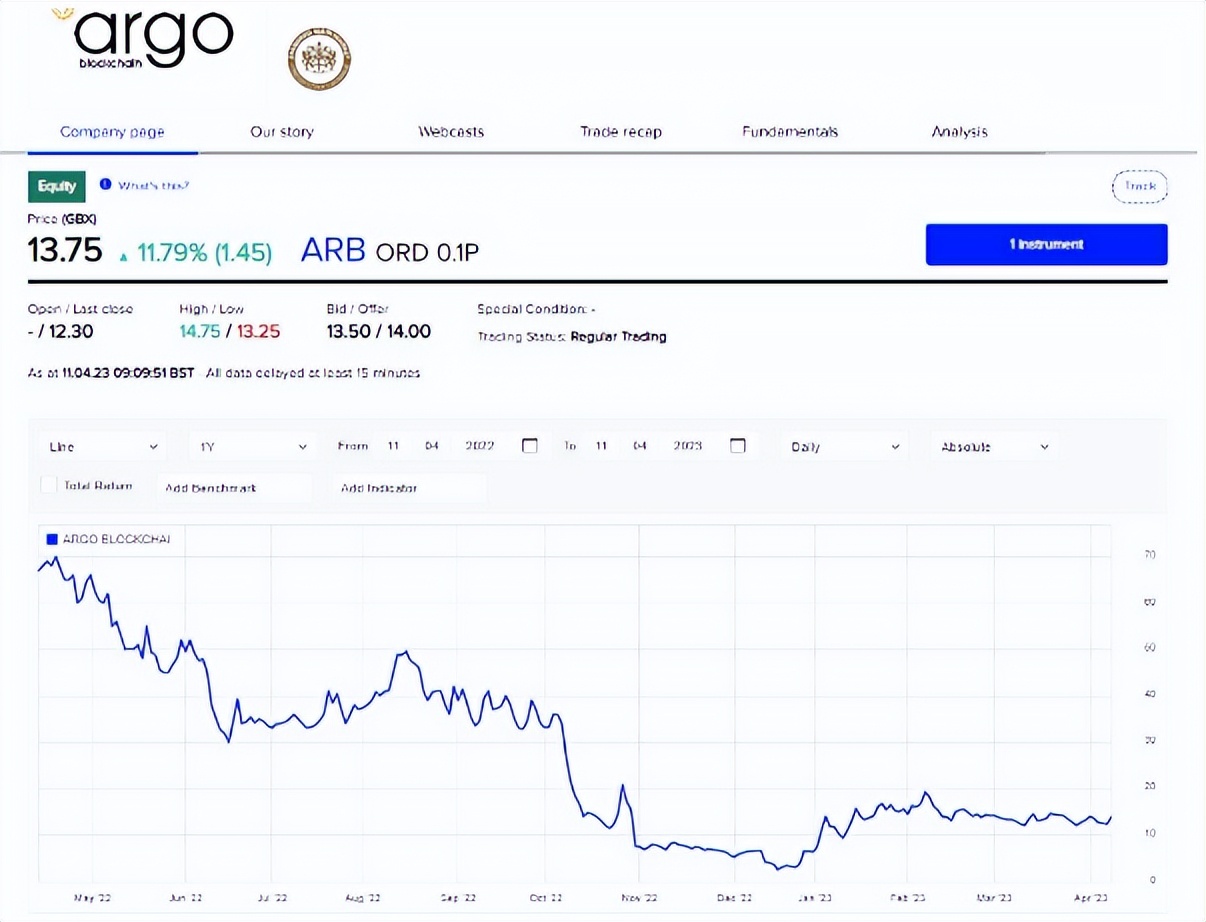1206x922 pixels.
Task: Click the From date day field
Action: tap(394, 447)
